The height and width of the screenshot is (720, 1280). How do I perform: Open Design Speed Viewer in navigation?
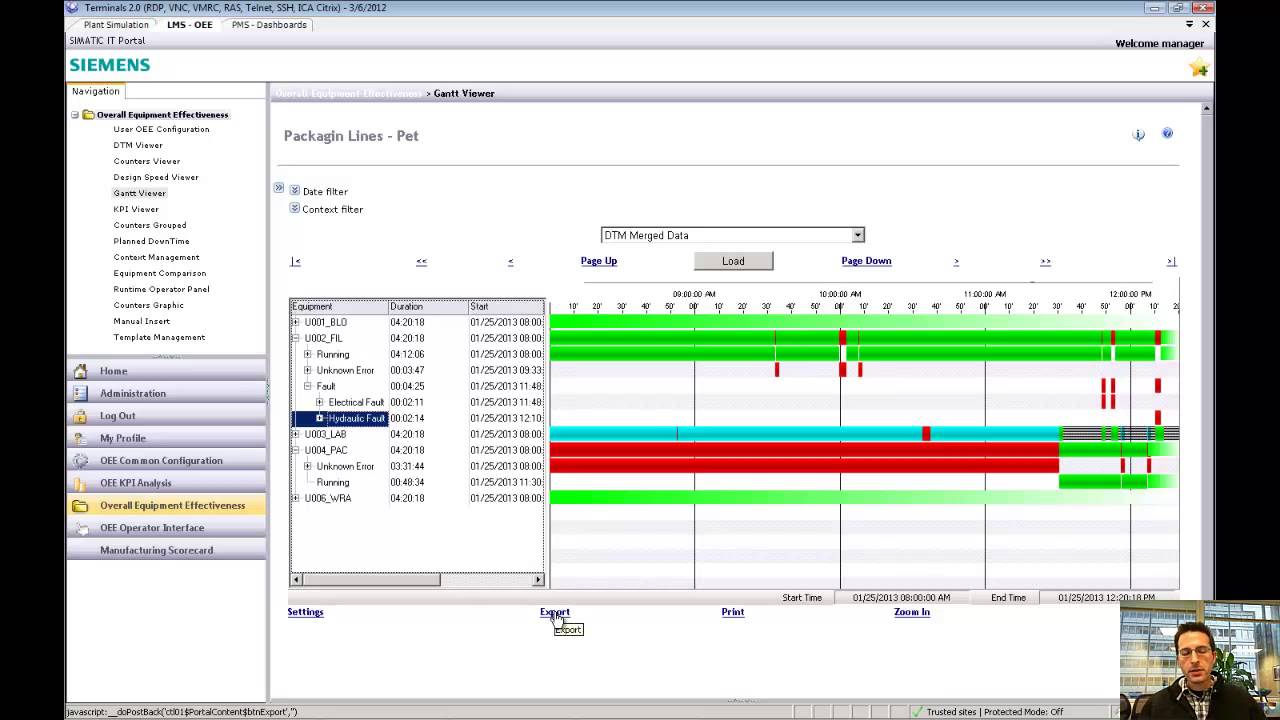tap(156, 177)
